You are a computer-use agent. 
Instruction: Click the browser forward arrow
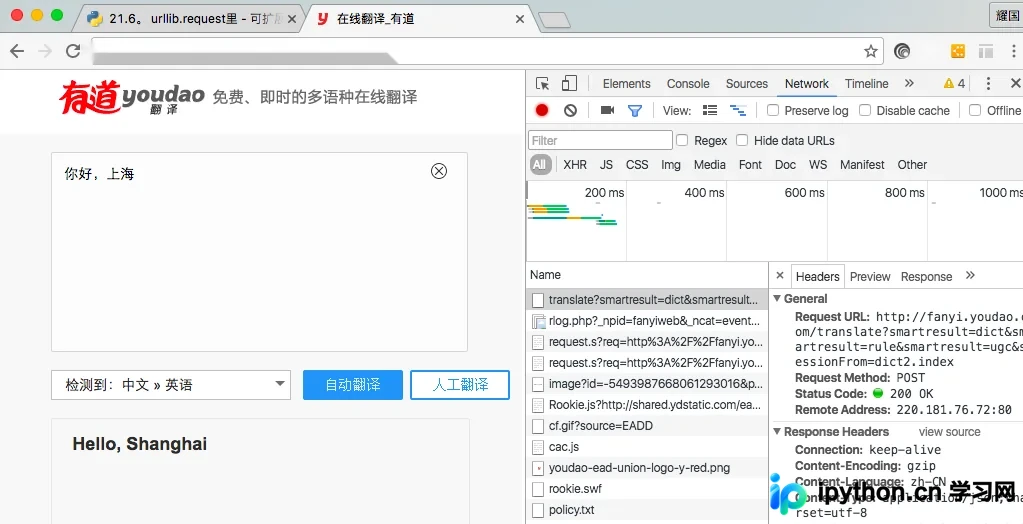tap(45, 51)
